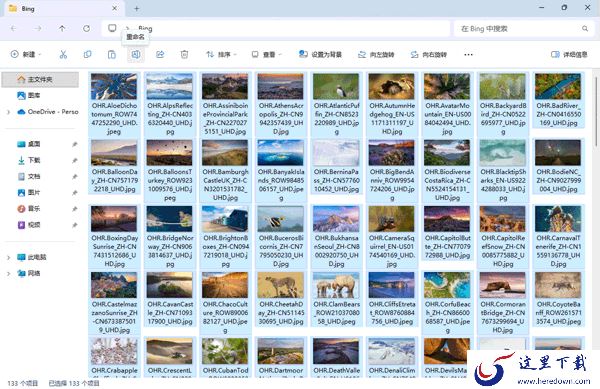Toggle the details pane button
Image resolution: width=600 pixels, height=389 pixels.
coord(569,54)
